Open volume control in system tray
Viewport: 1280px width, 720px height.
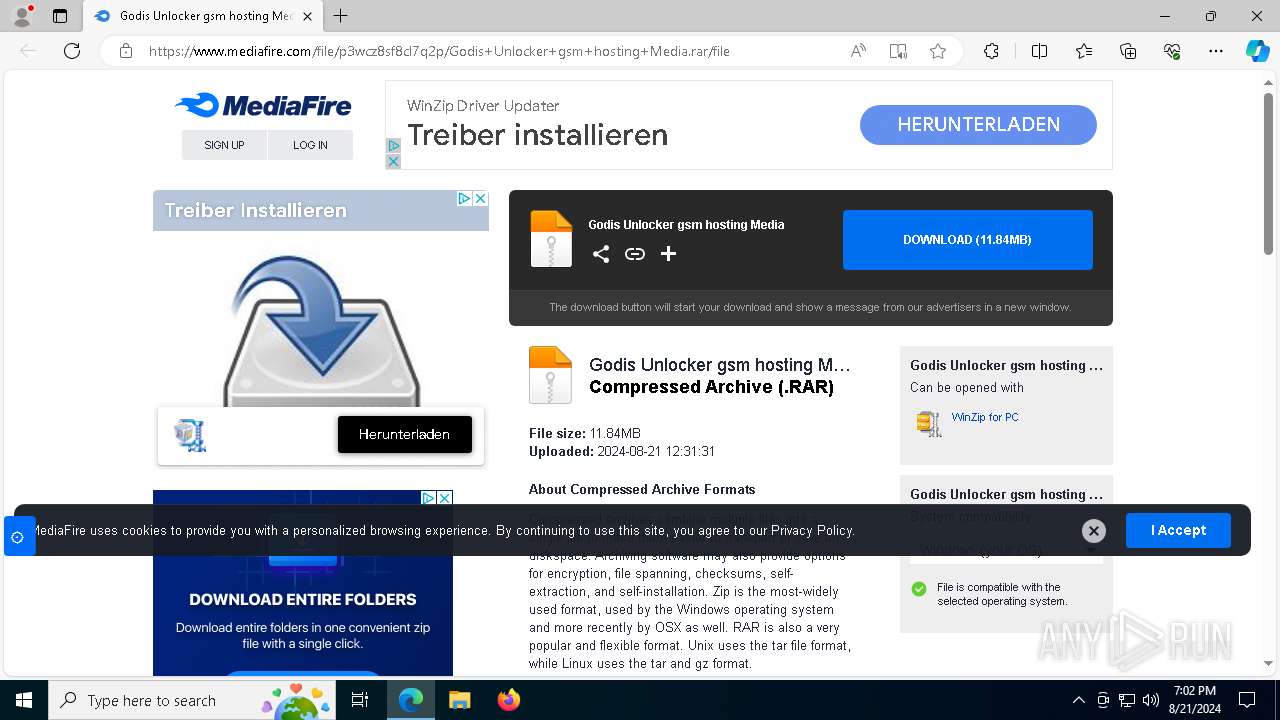[1151, 700]
